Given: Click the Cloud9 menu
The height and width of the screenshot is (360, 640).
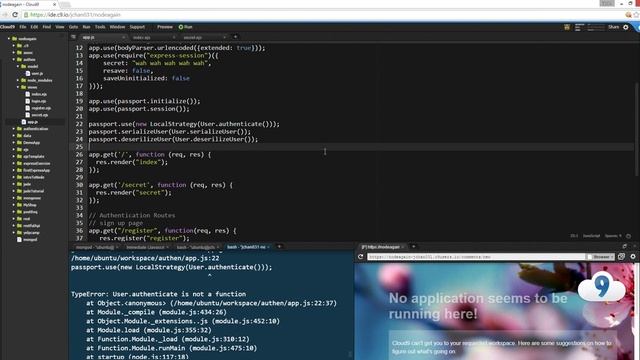Looking at the screenshot, I should 7,27.
